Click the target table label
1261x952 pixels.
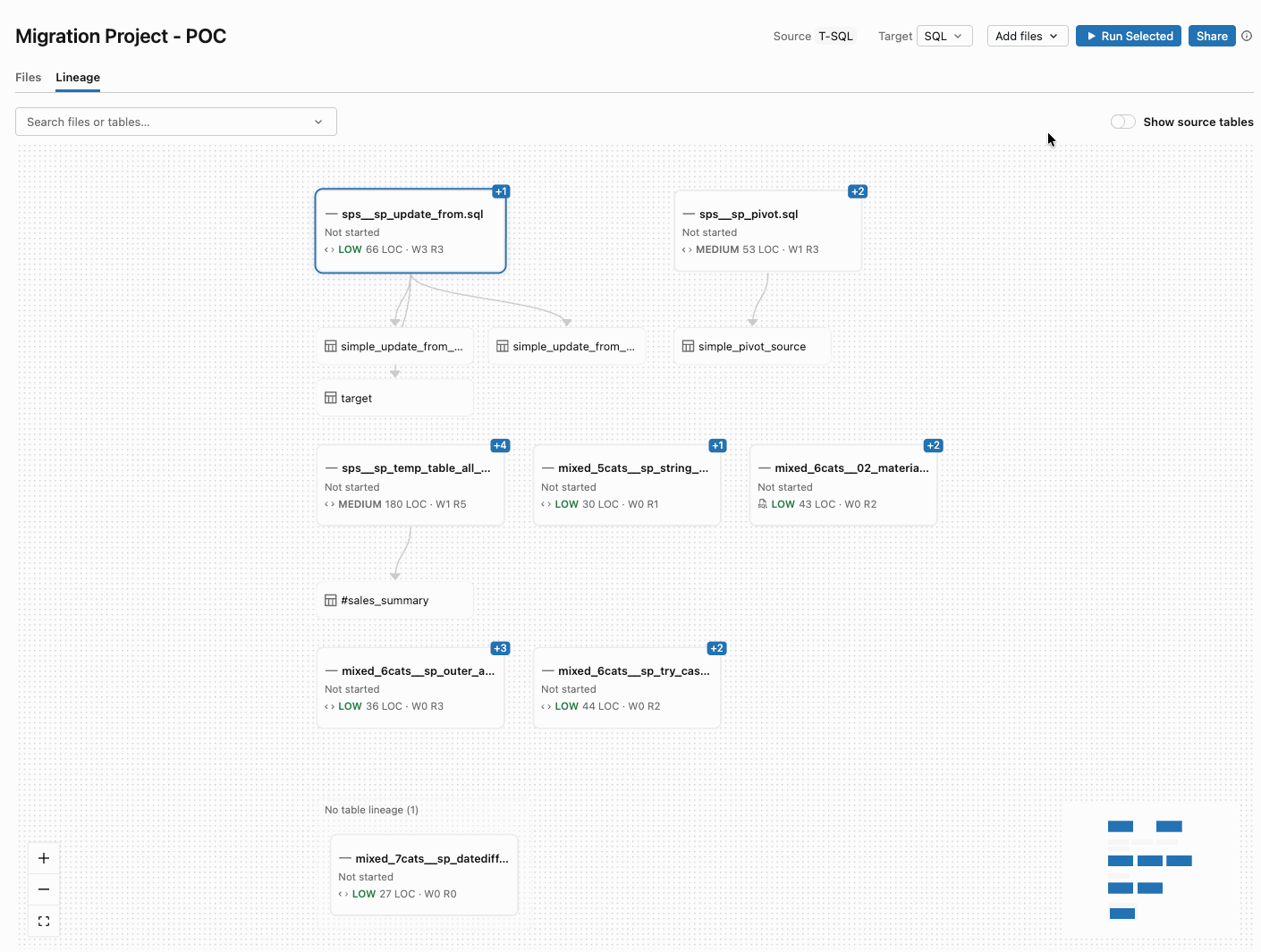click(x=356, y=399)
